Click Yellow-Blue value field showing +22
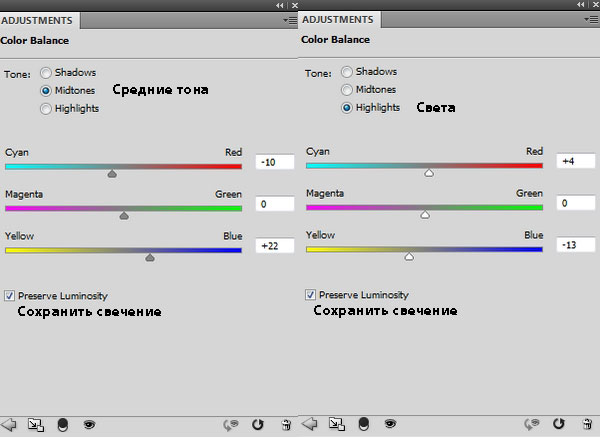Image resolution: width=600 pixels, height=438 pixels. pyautogui.click(x=275, y=246)
